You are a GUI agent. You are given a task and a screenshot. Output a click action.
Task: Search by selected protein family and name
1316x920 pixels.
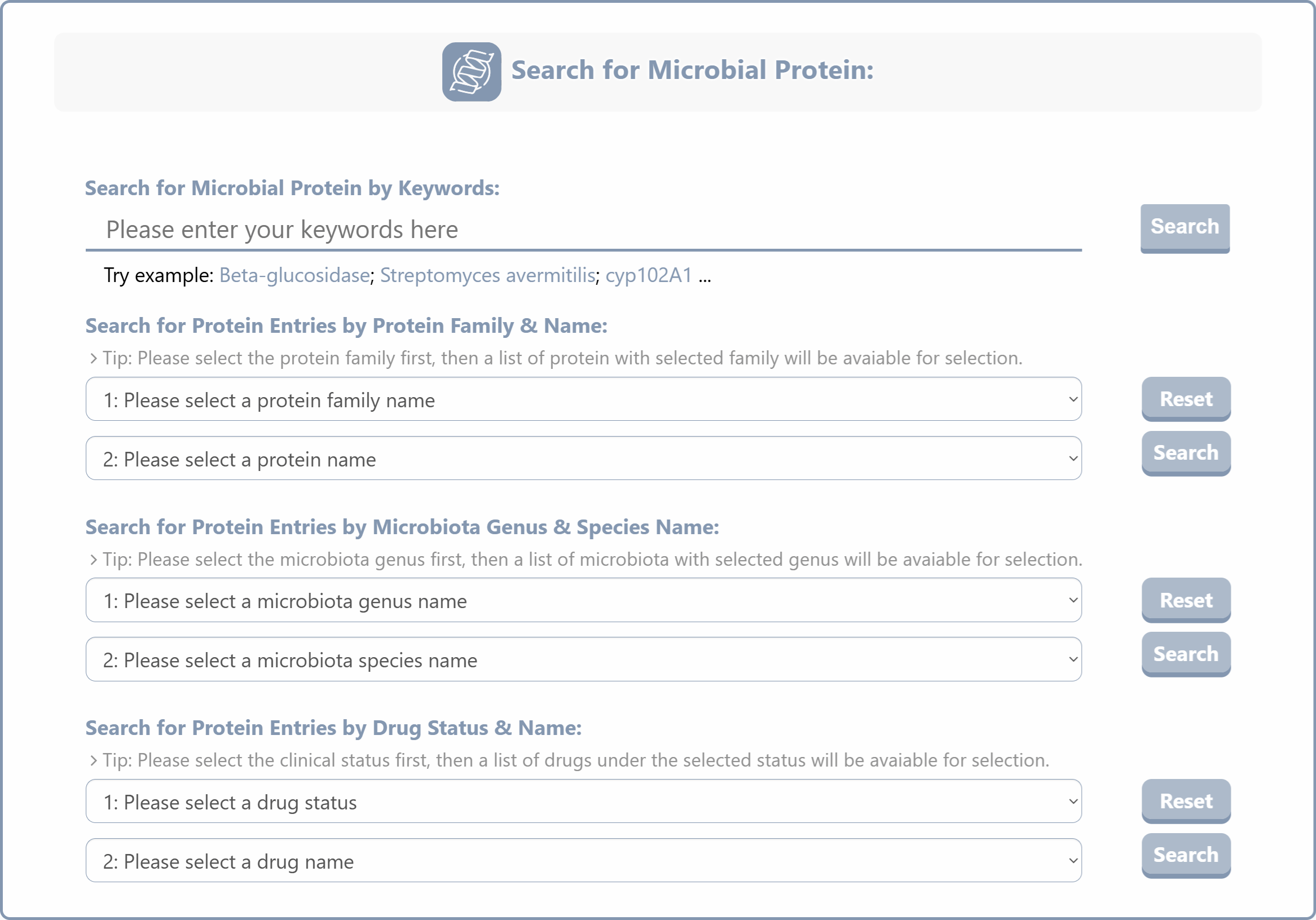click(1186, 454)
